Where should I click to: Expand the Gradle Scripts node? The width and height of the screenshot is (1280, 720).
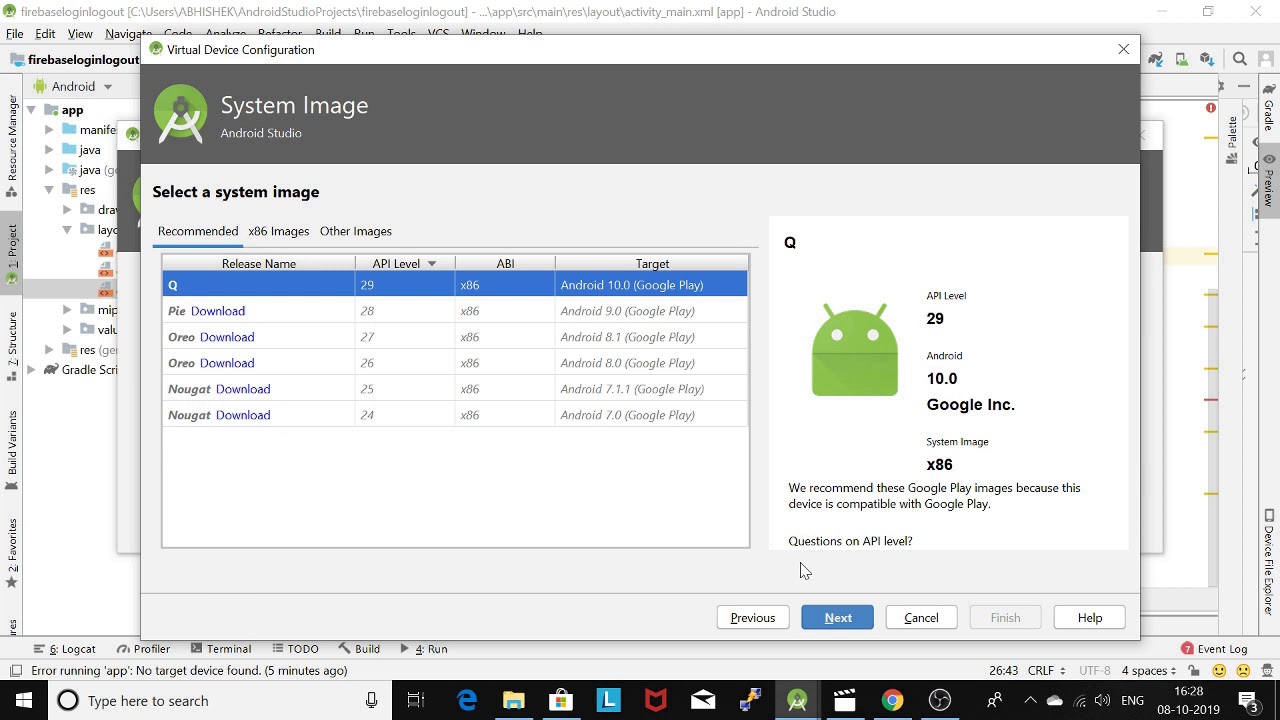tap(31, 370)
